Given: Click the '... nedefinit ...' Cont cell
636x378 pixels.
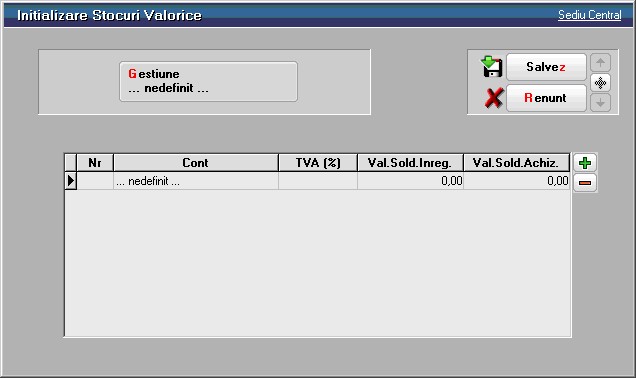Looking at the screenshot, I should click(196, 181).
